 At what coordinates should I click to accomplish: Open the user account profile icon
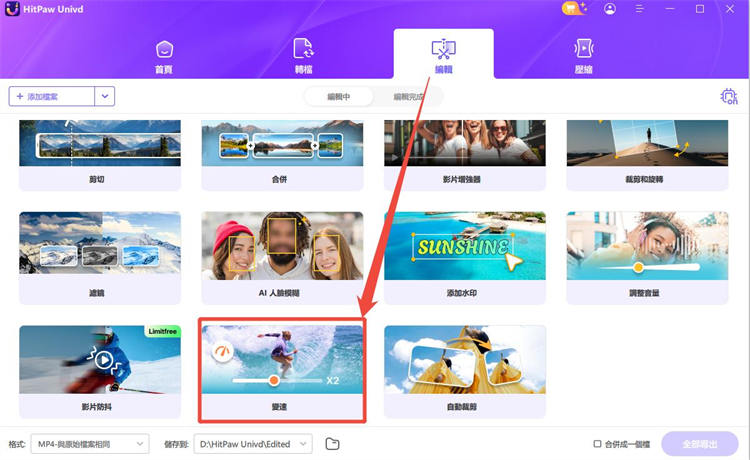[x=610, y=9]
